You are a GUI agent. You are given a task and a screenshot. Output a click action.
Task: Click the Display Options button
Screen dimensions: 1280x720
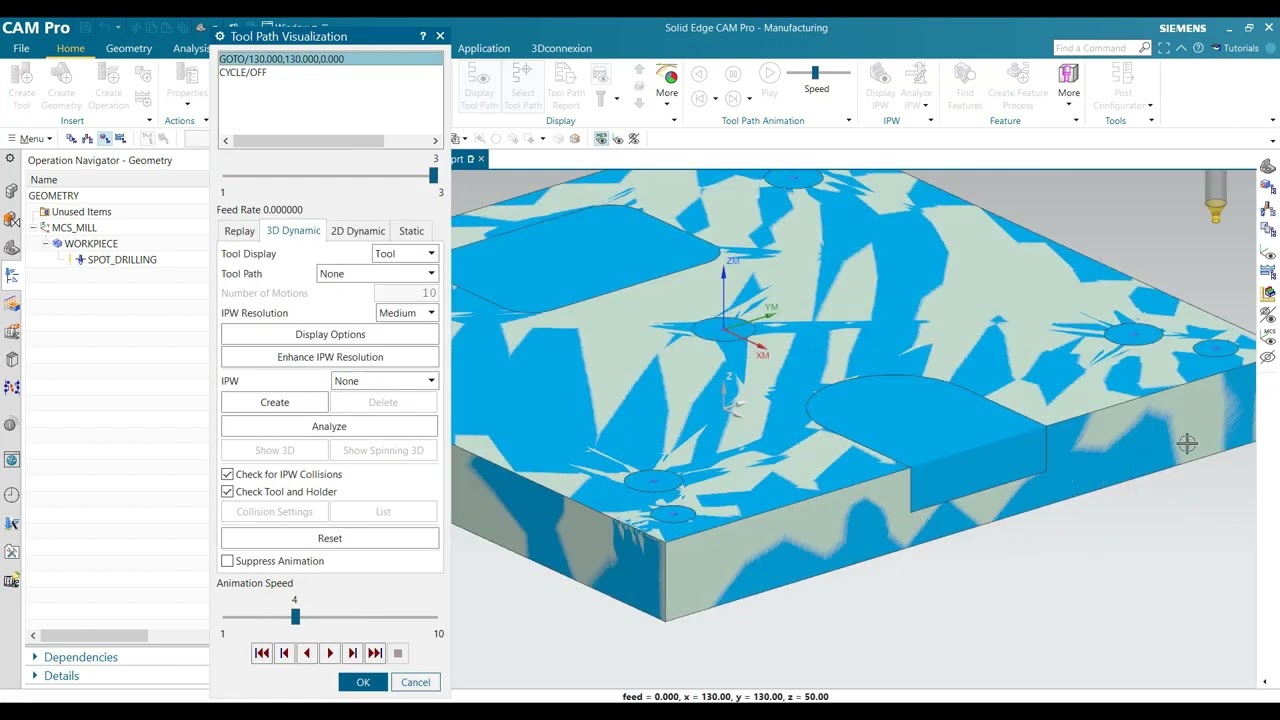click(330, 335)
